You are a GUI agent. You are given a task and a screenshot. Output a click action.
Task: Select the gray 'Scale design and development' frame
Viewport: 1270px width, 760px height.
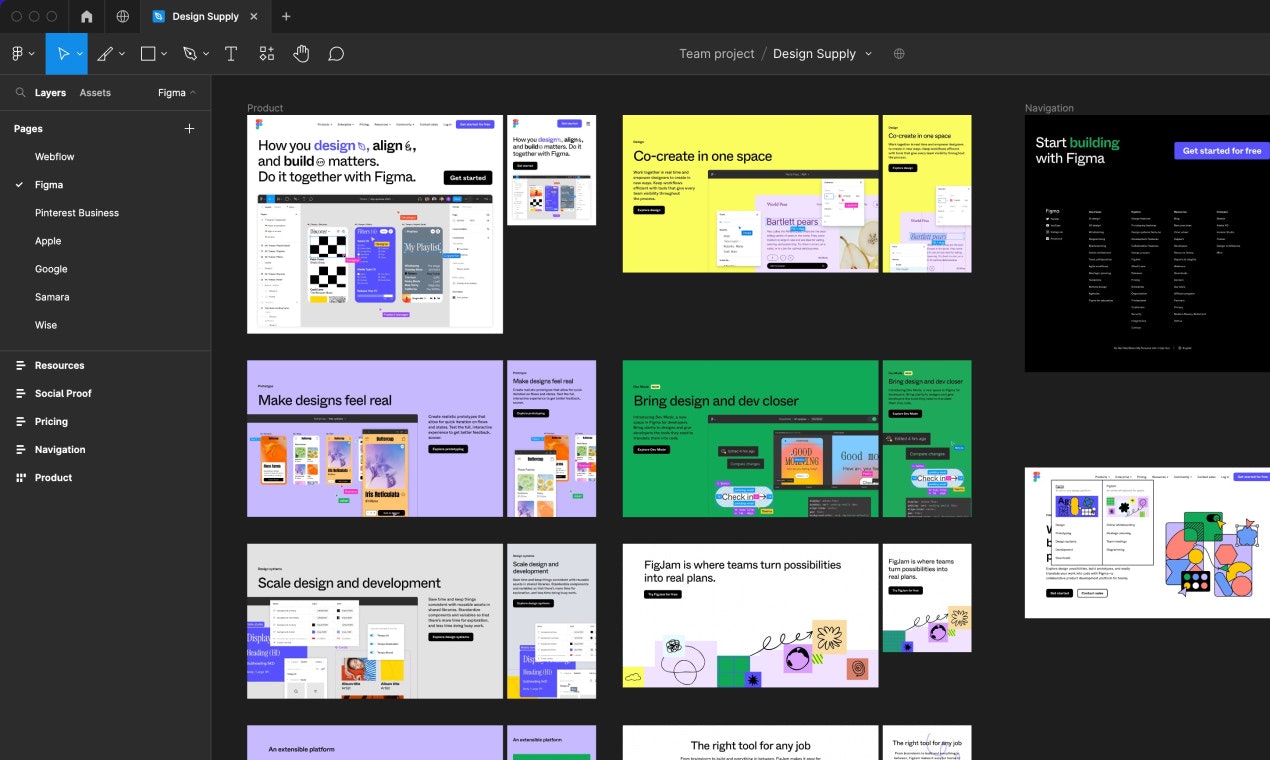click(375, 621)
